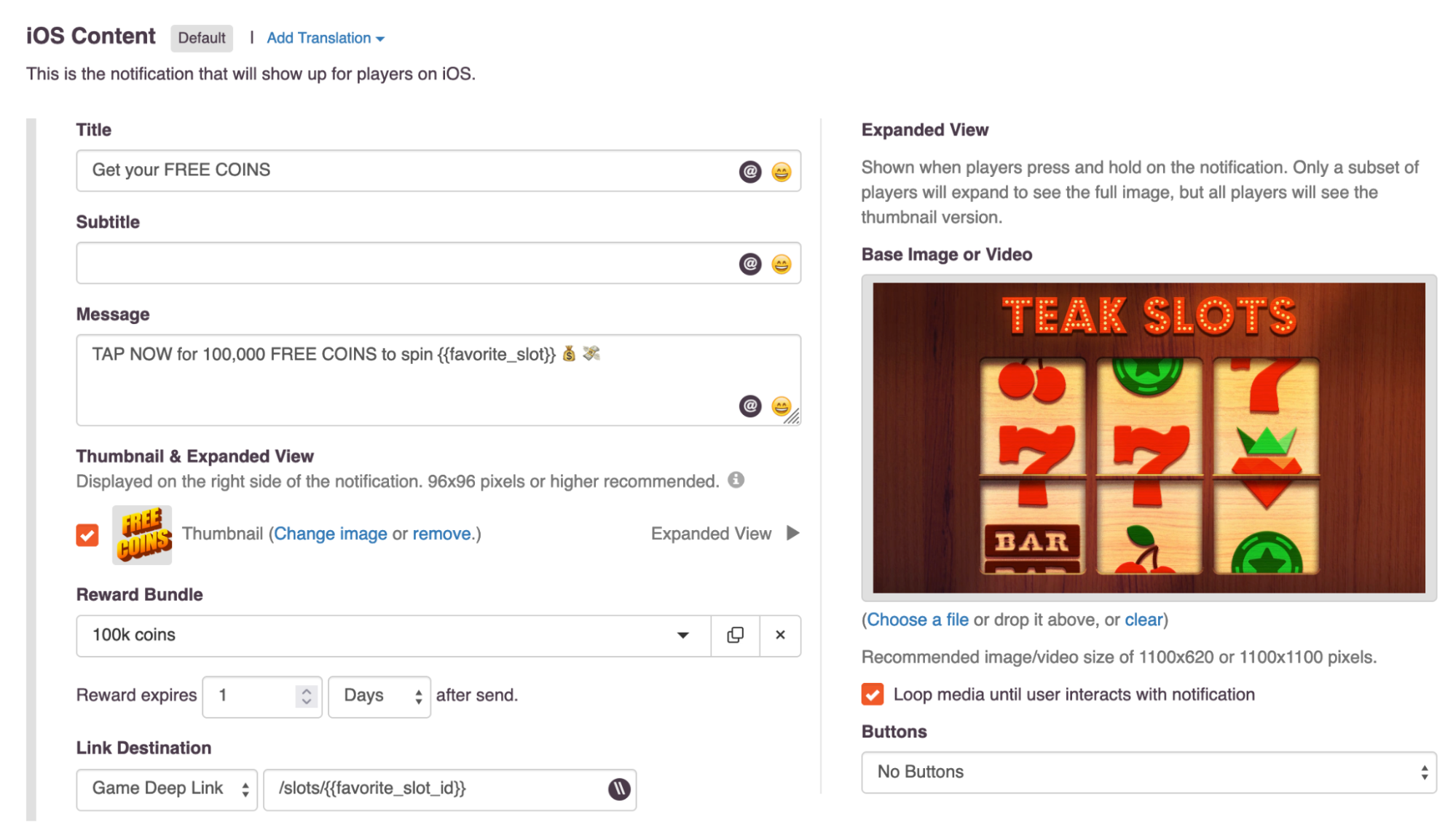Open the Add Translation dropdown
This screenshot has width=1456, height=822.
(325, 38)
